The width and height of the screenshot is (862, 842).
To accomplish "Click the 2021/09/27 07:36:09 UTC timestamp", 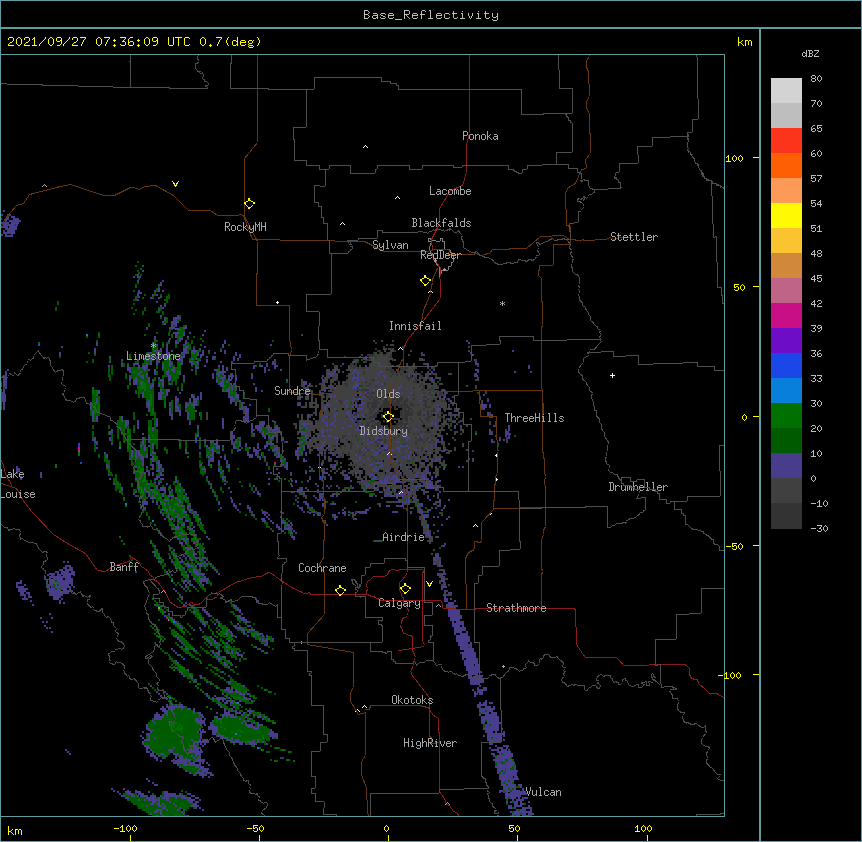I will click(98, 42).
